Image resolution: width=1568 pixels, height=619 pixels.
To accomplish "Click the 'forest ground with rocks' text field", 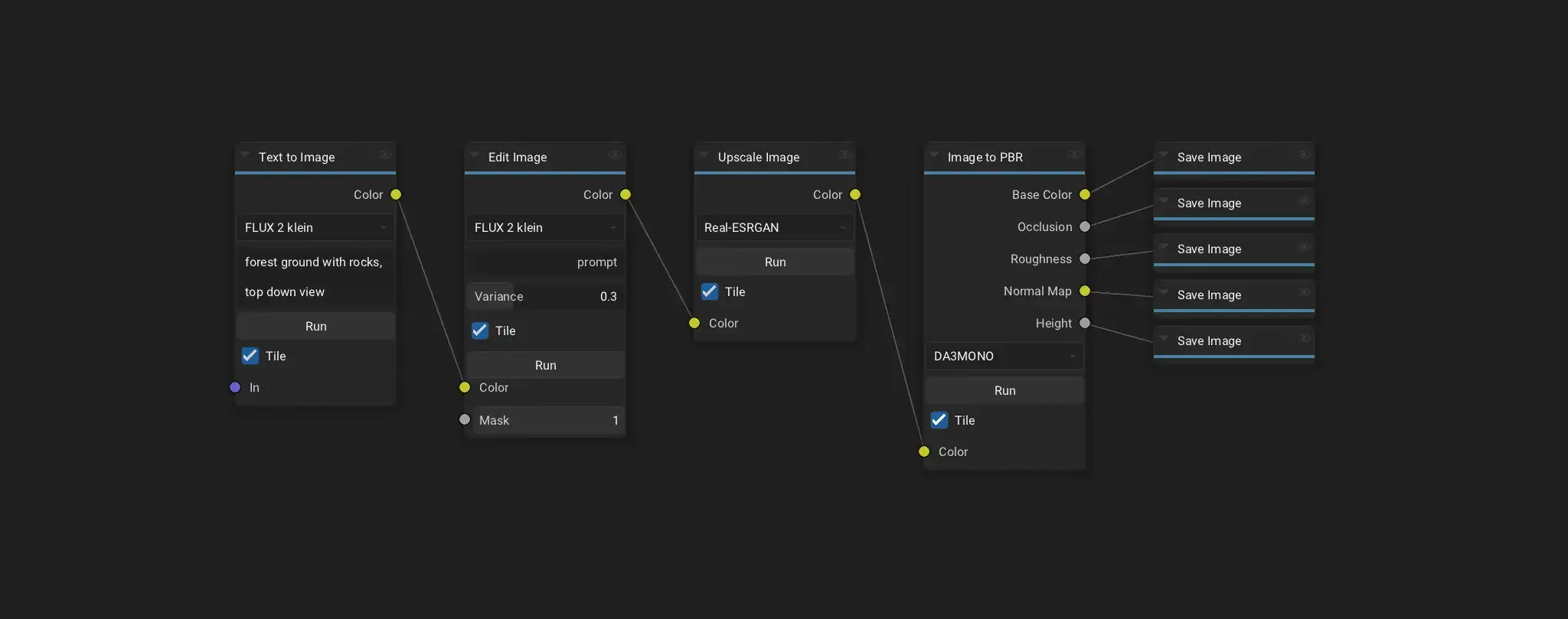I will [315, 276].
